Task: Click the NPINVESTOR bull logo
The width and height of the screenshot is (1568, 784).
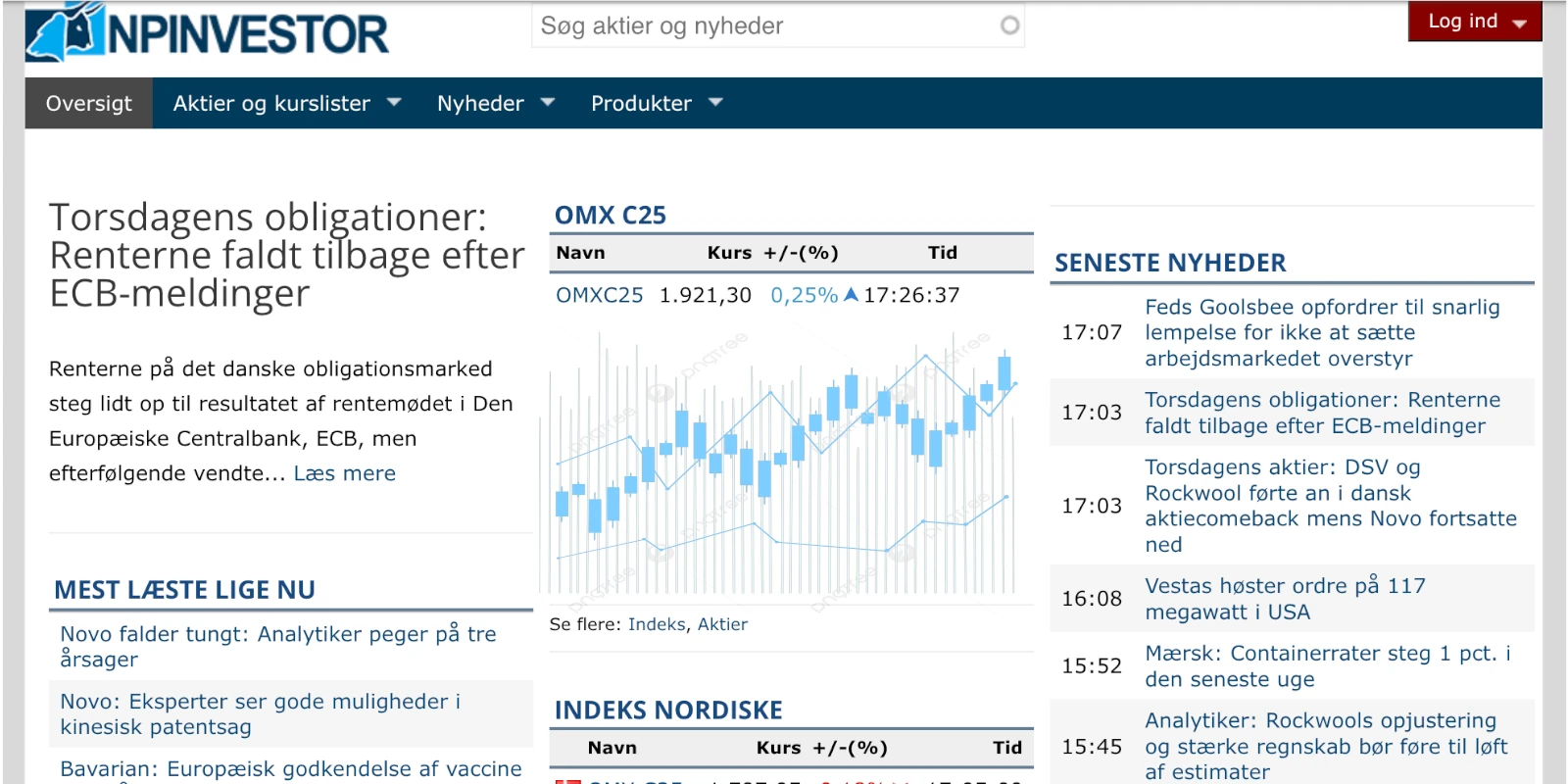Action: point(65,33)
